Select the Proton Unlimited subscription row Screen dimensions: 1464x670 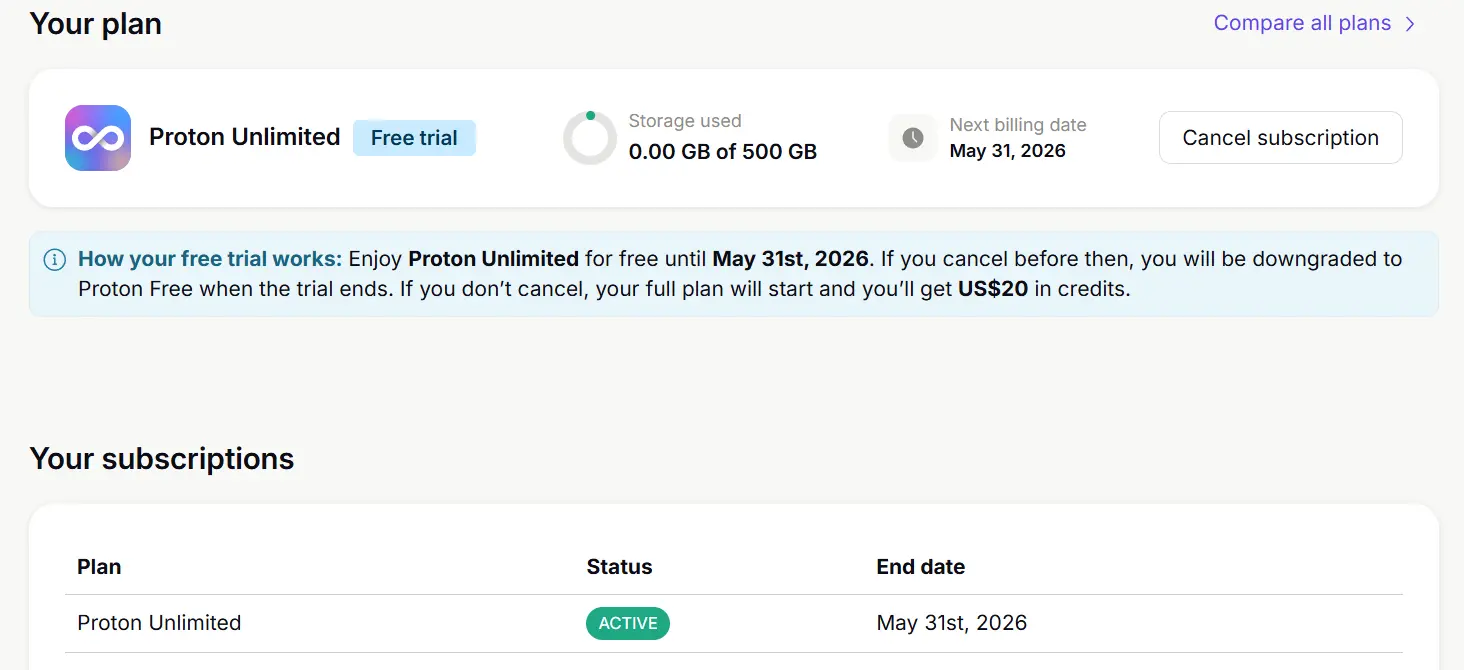point(734,623)
